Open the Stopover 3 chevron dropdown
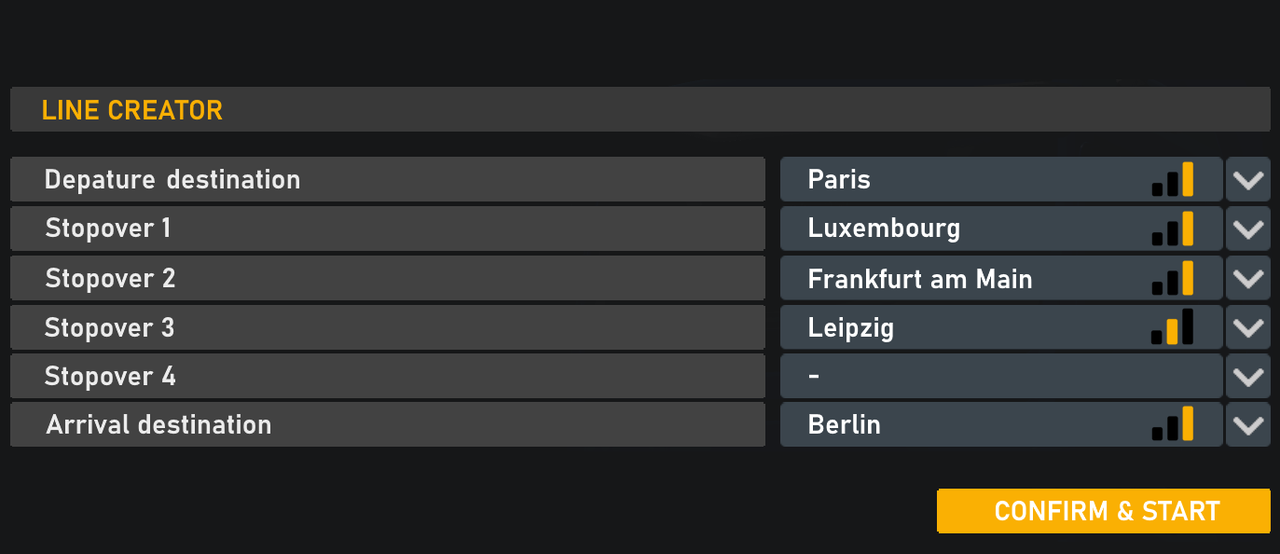Viewport: 1280px width, 554px height. (x=1248, y=327)
